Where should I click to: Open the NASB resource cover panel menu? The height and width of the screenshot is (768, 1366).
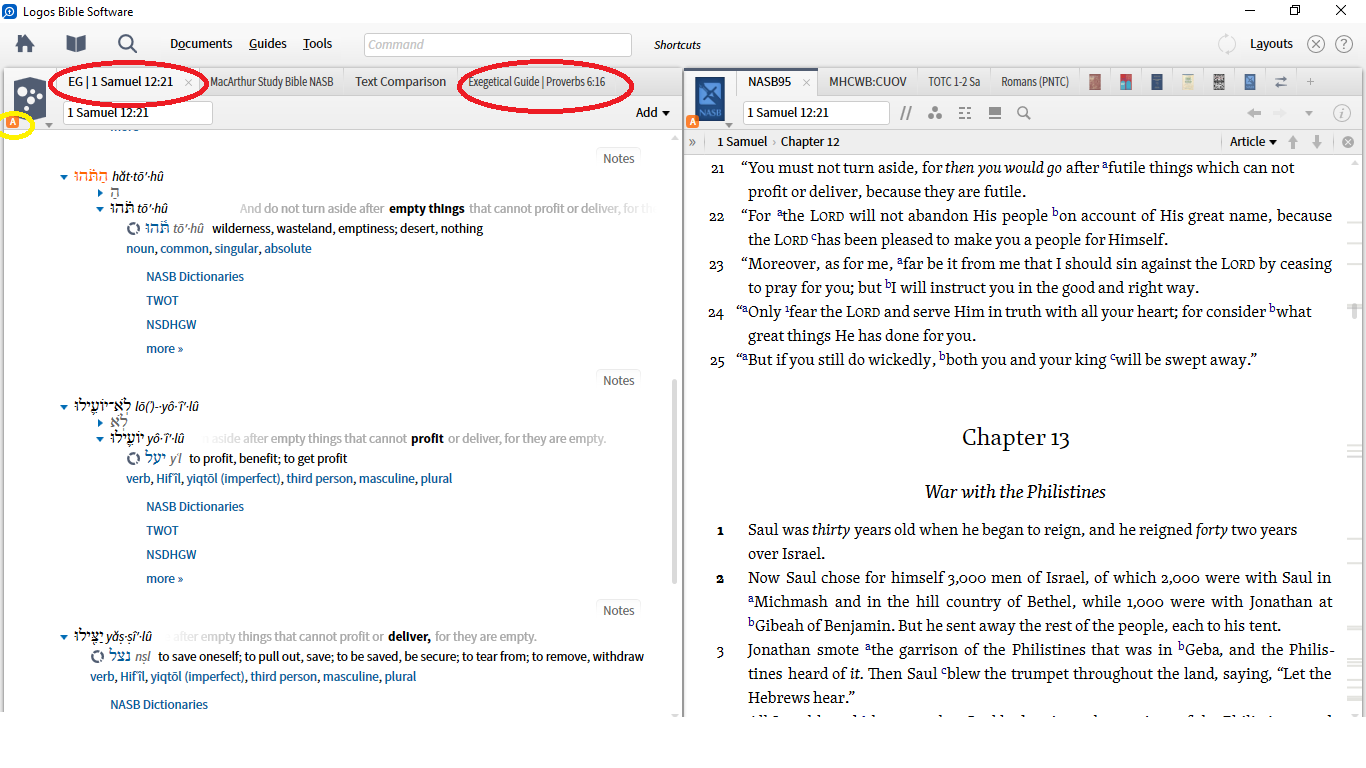tap(708, 99)
